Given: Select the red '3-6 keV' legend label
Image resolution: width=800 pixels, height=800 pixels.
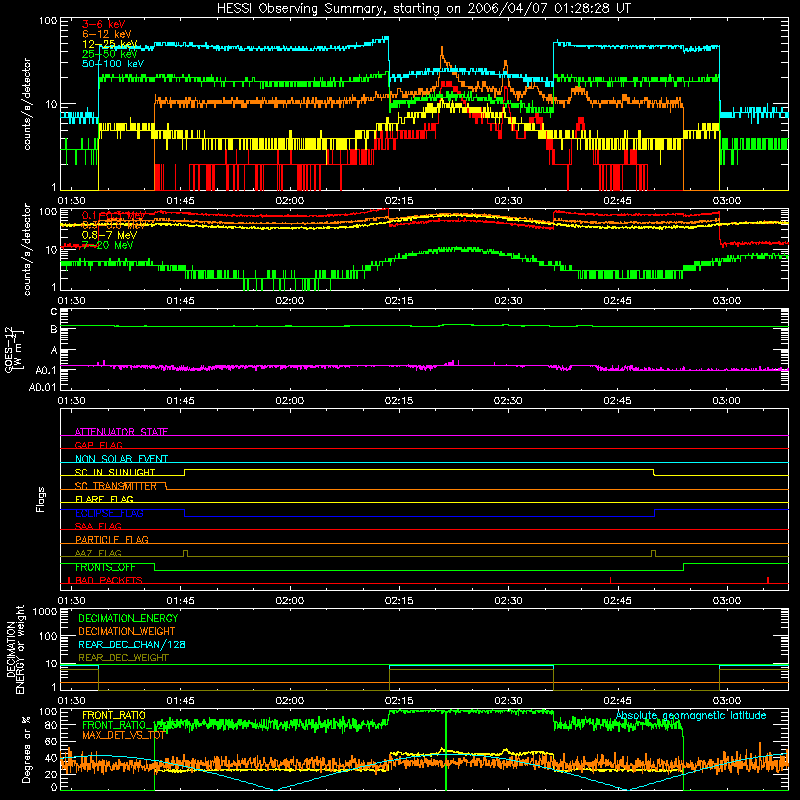Looking at the screenshot, I should coord(104,24).
